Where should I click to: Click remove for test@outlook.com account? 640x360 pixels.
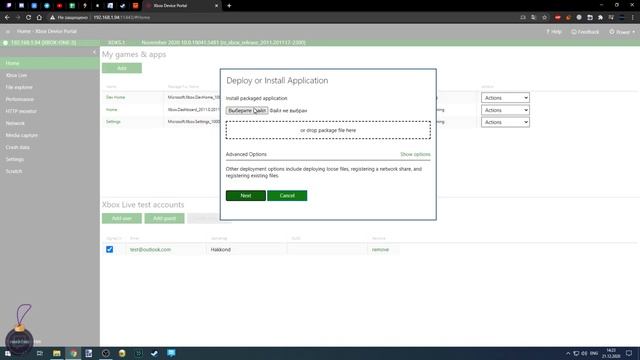coord(380,249)
